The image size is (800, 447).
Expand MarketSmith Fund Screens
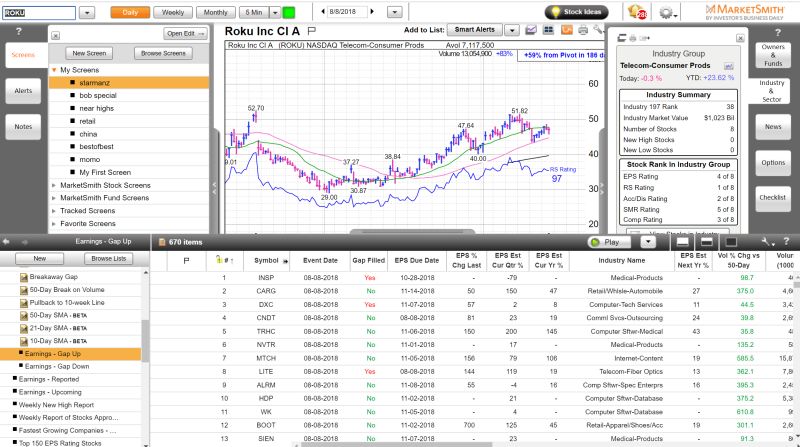tap(54, 198)
